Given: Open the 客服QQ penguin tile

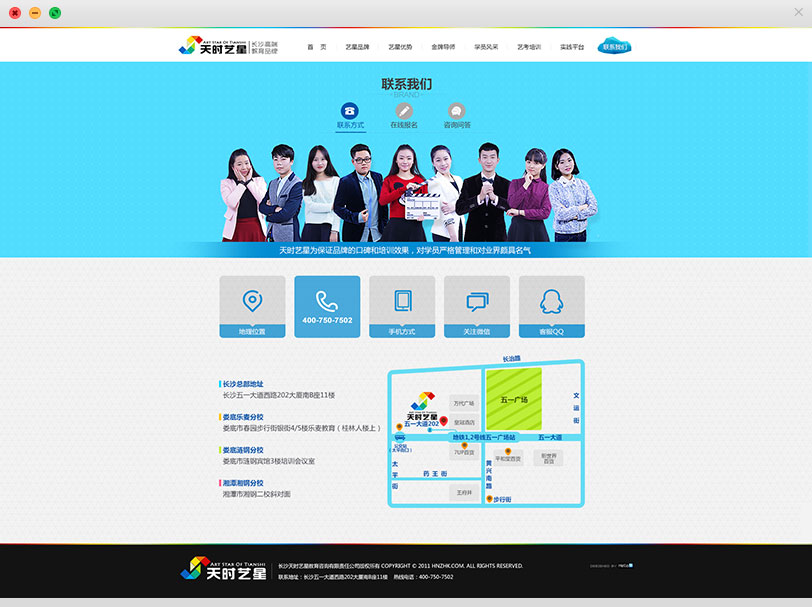Looking at the screenshot, I should [x=552, y=307].
